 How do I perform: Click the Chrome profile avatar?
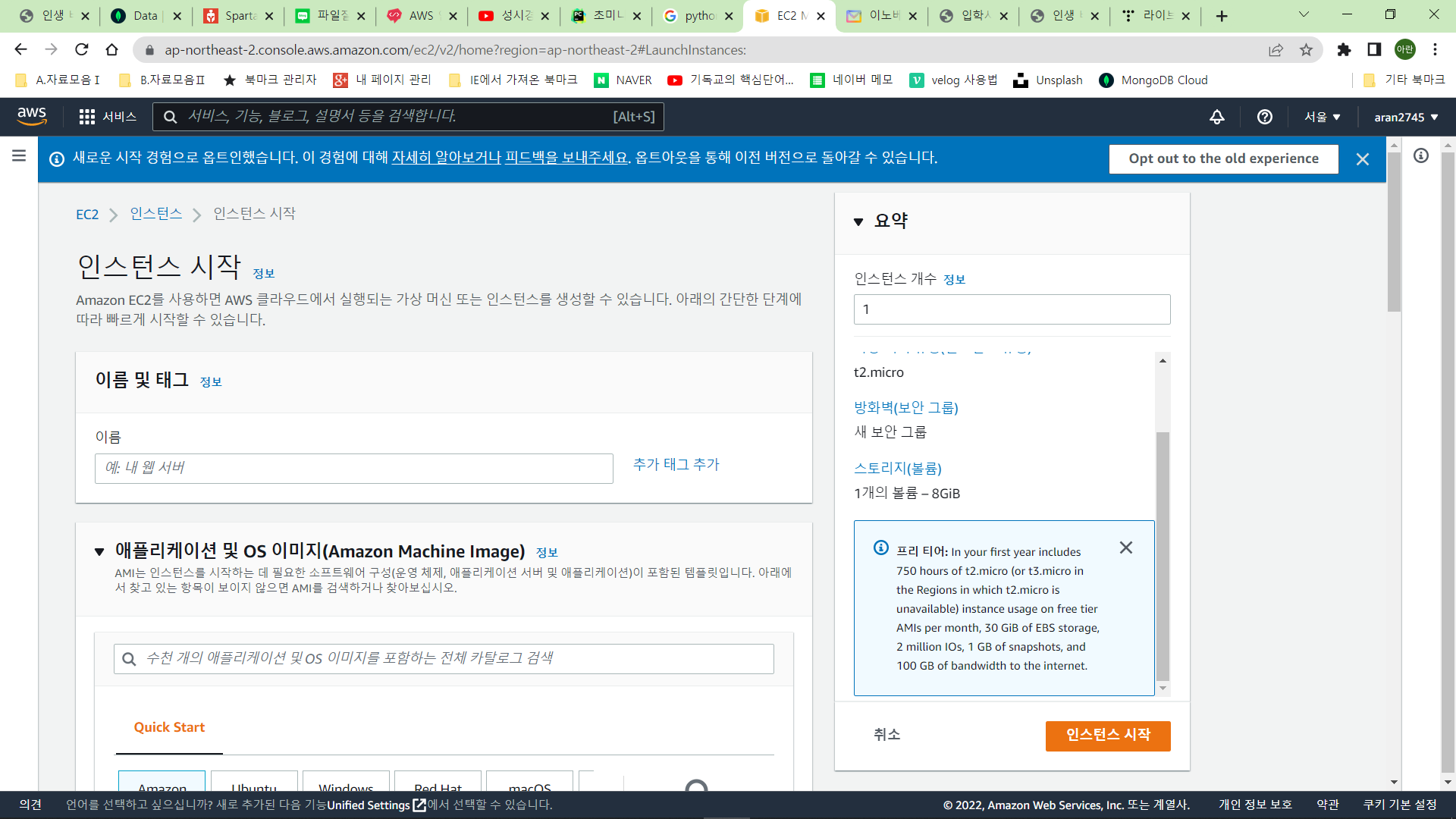pyautogui.click(x=1405, y=49)
